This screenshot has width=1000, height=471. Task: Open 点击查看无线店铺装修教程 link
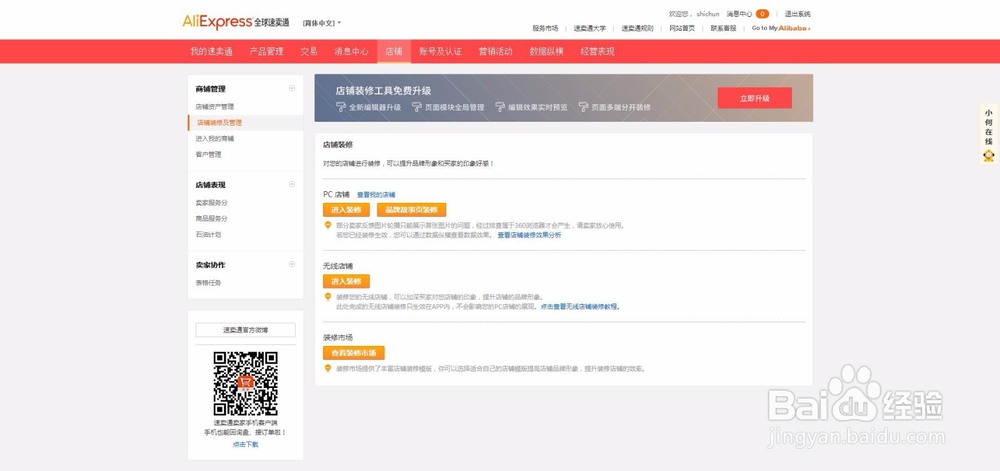coord(580,307)
